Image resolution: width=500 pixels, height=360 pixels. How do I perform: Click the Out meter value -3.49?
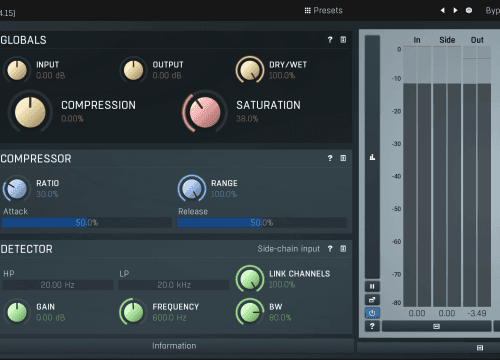[x=477, y=313]
